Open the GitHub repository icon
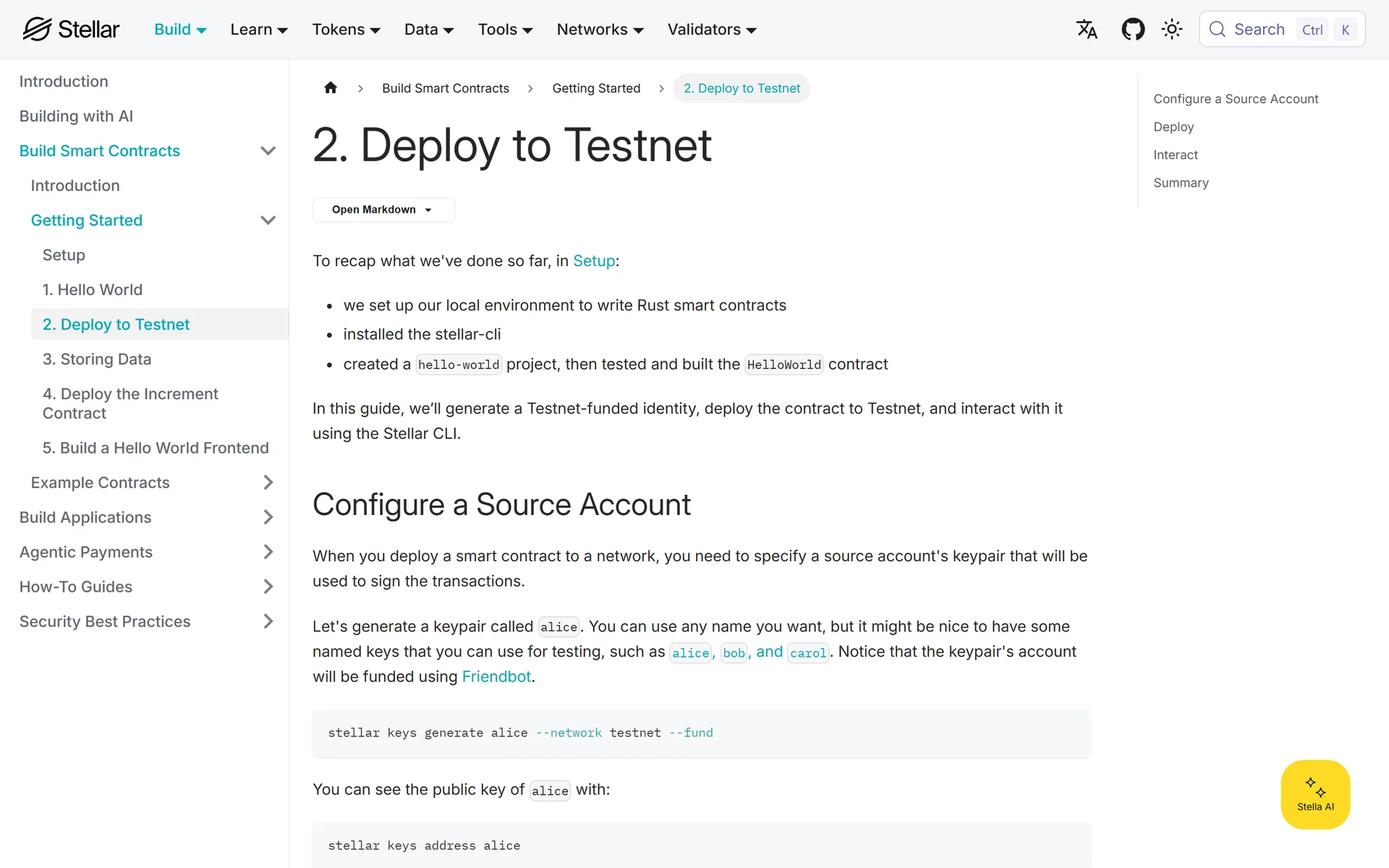 [1133, 29]
